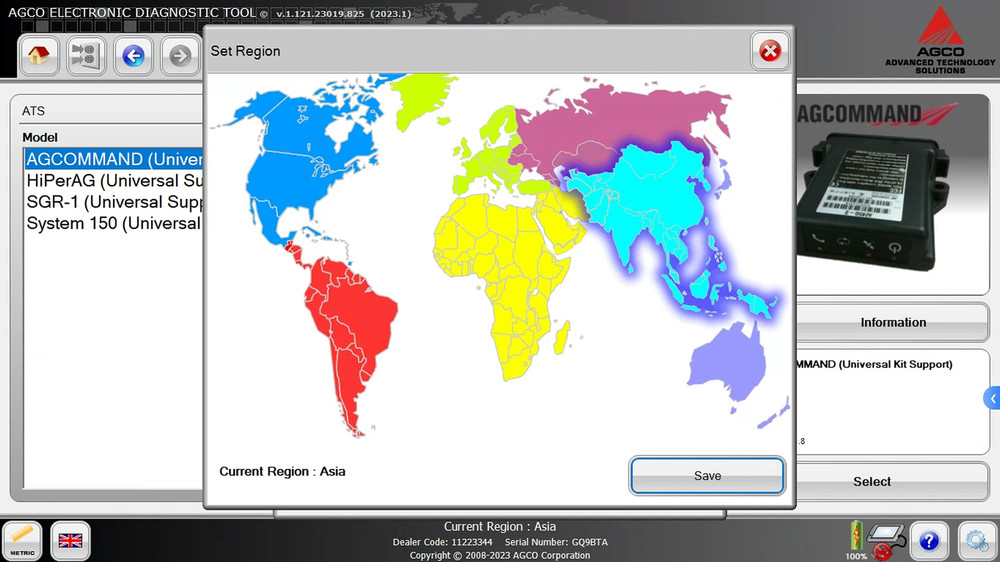Open language selection via UK flag

click(x=71, y=540)
